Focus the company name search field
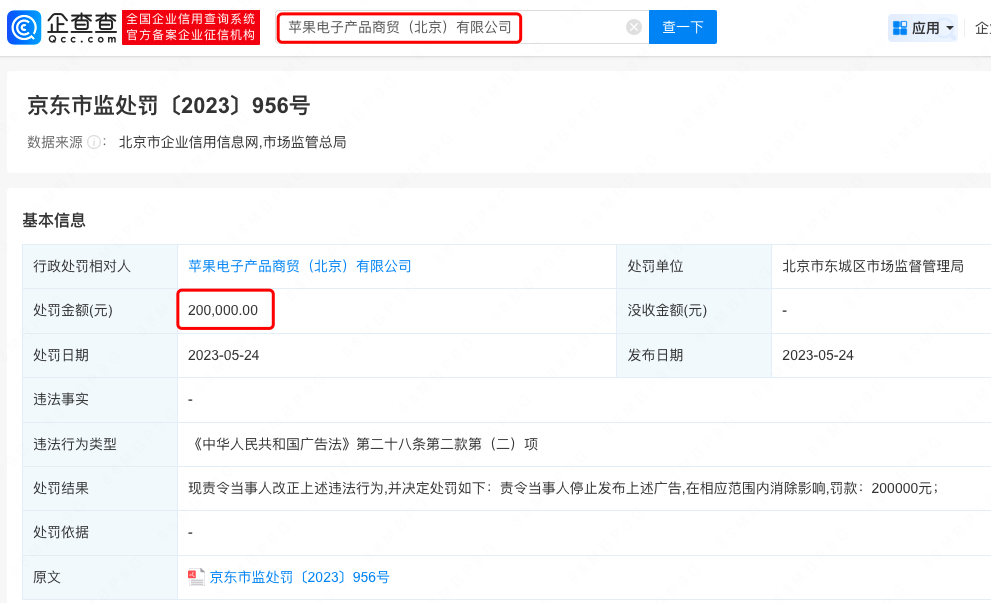This screenshot has width=991, height=603. tap(450, 27)
